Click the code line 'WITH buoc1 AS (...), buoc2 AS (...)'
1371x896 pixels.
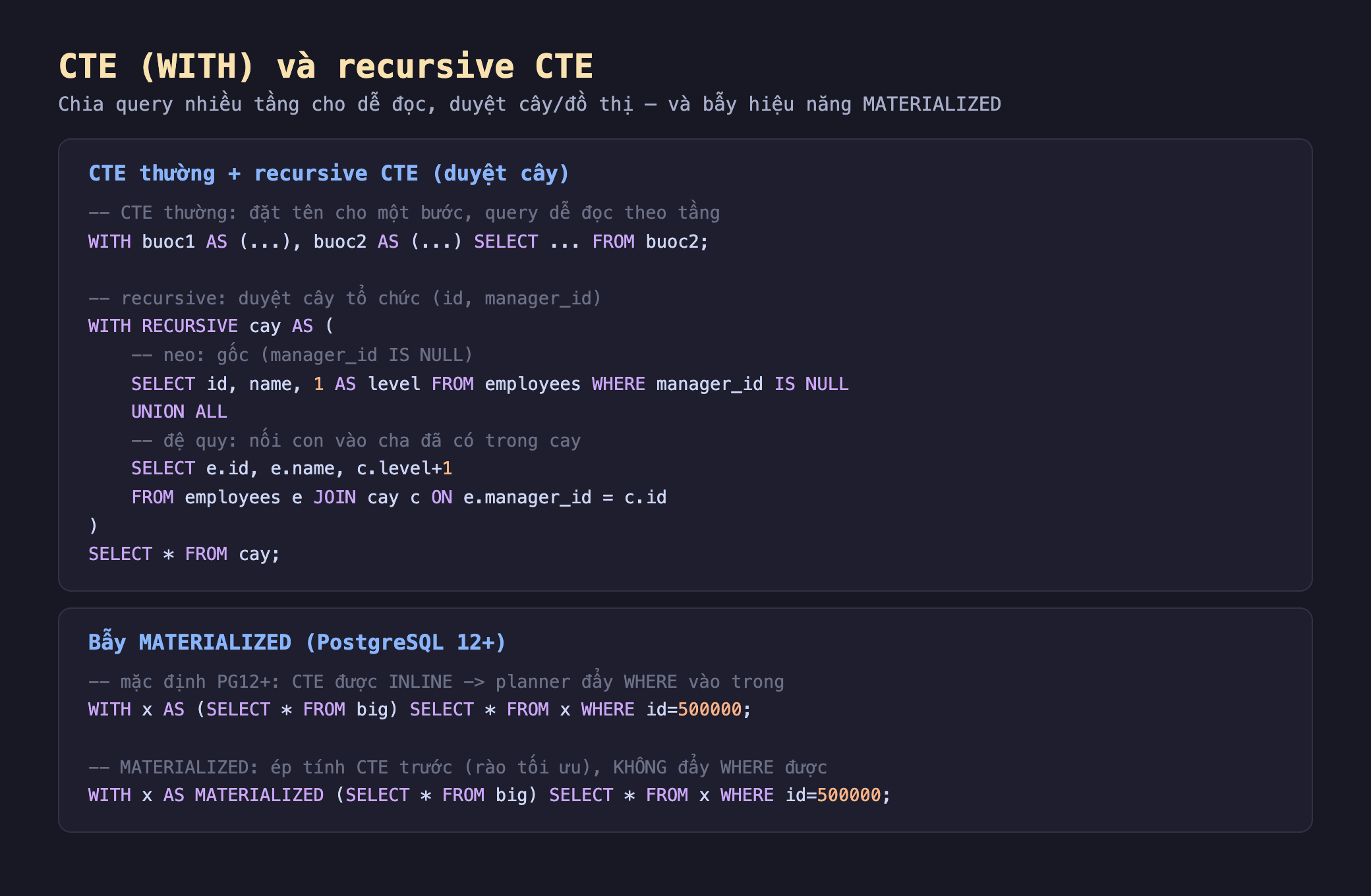tap(398, 242)
